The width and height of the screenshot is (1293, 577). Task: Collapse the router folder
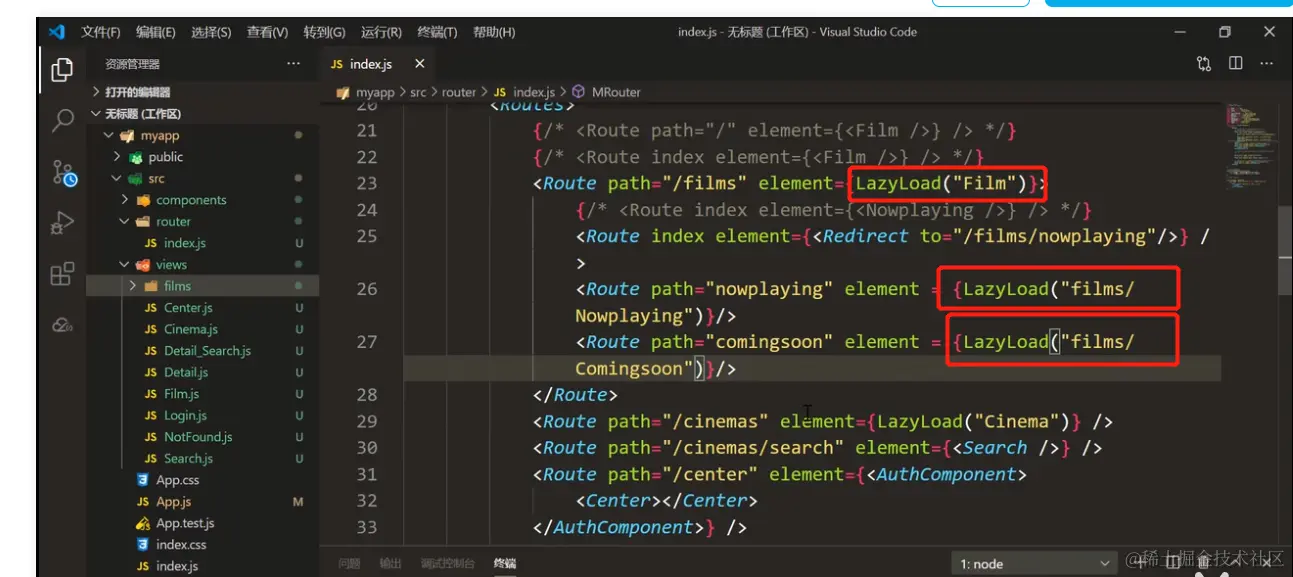tap(125, 222)
